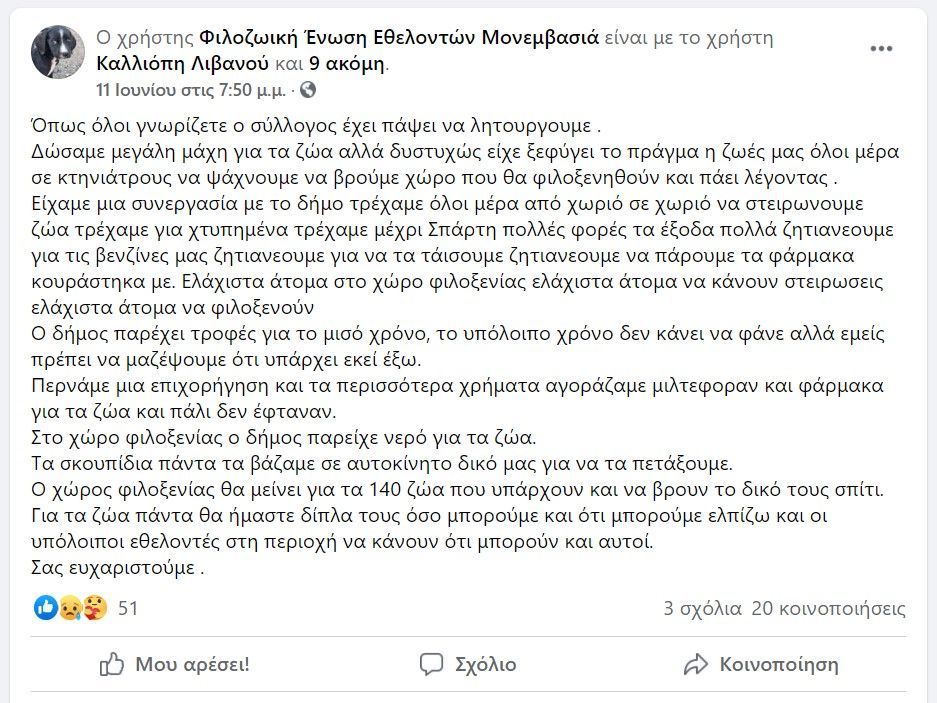Screen dimensions: 937x703
Task: Click the sad face reaction icon
Action: pos(71,608)
